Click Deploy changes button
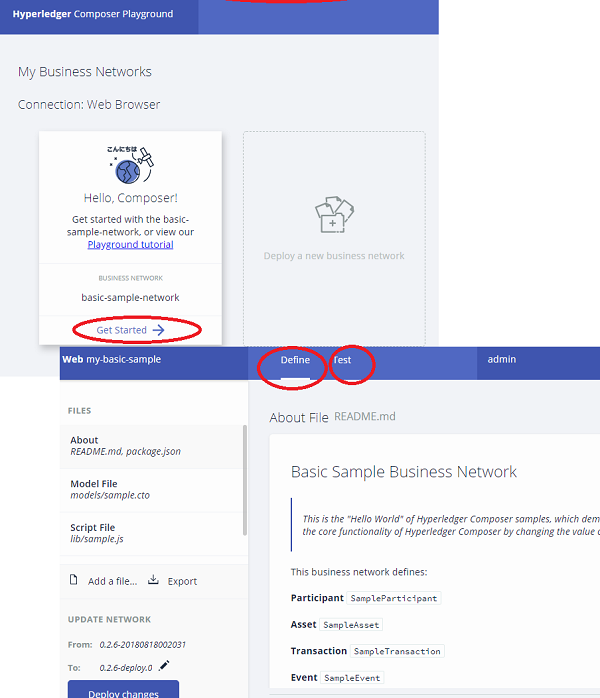 (123, 689)
